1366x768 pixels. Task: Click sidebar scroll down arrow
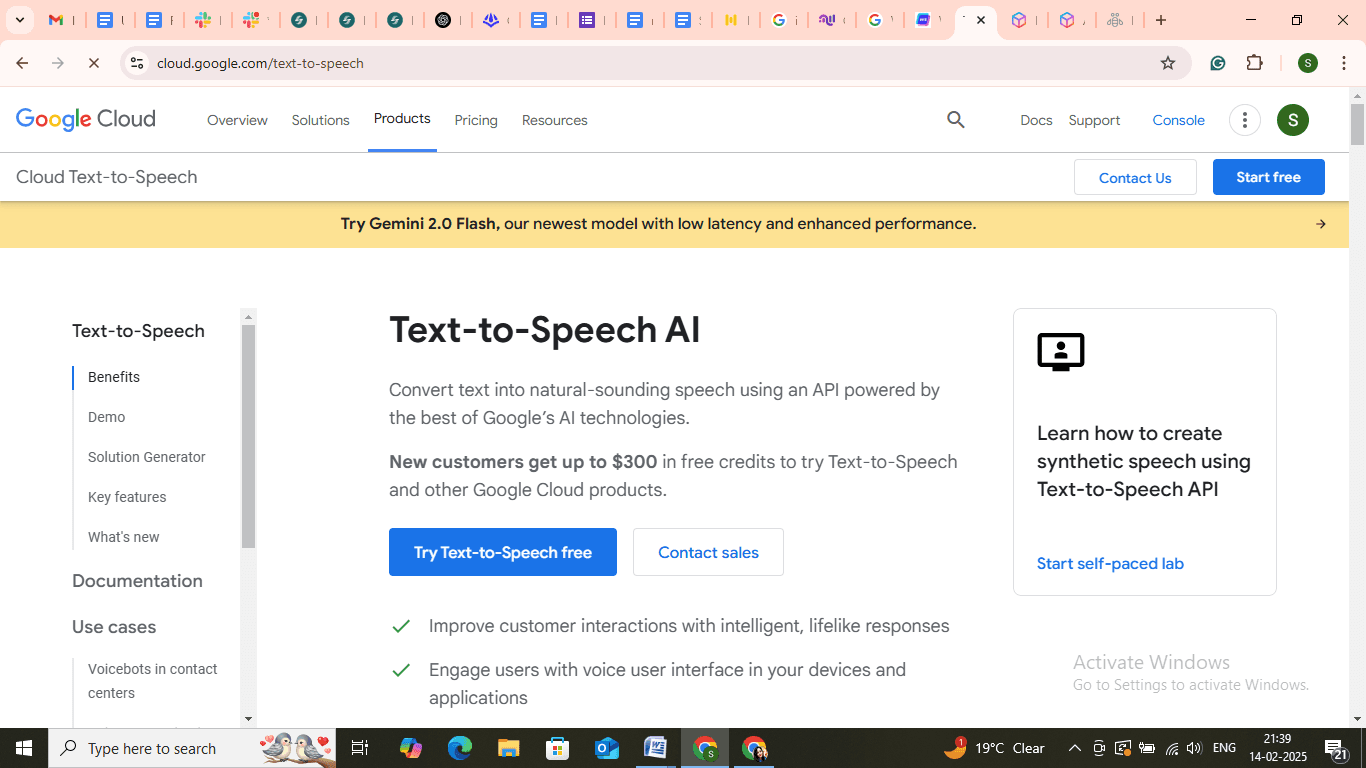click(248, 718)
